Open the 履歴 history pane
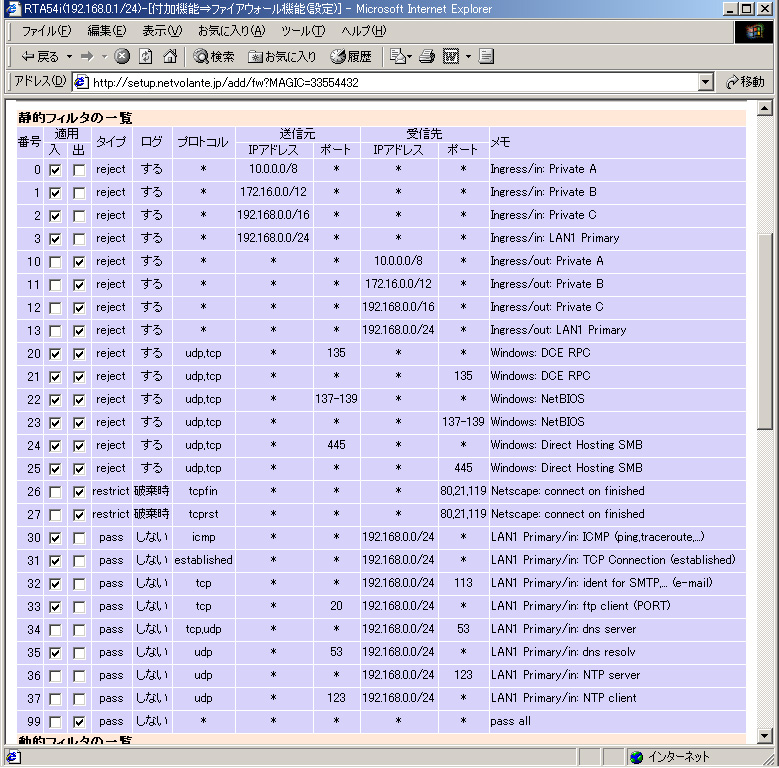This screenshot has height=768, width=779. 351,56
